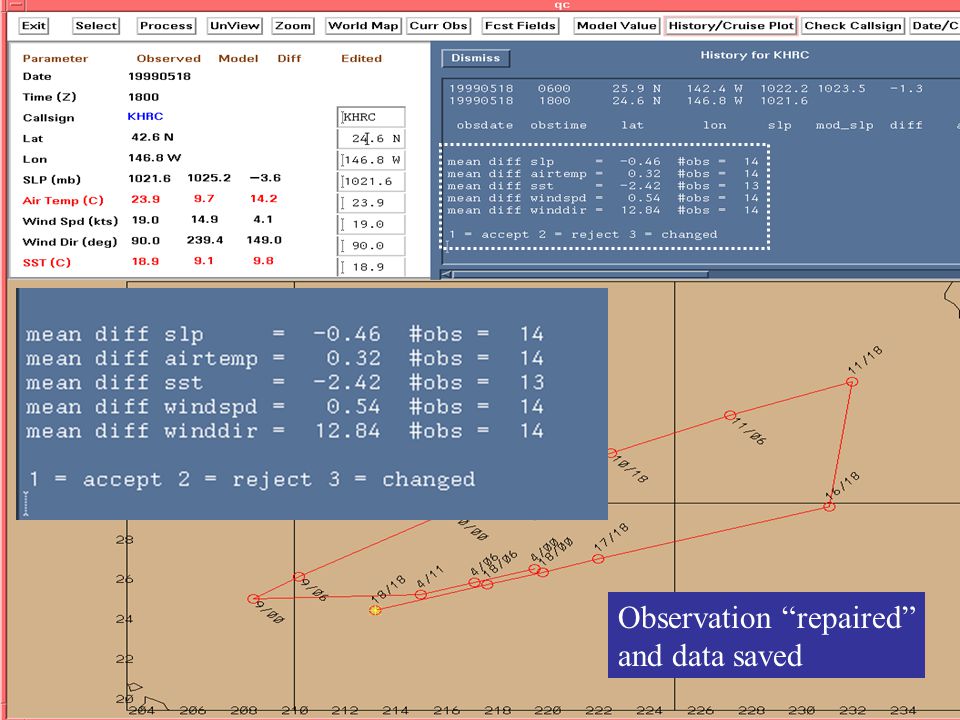The height and width of the screenshot is (720, 960).
Task: Click the track marker labeled 16/18
Action: 829,506
